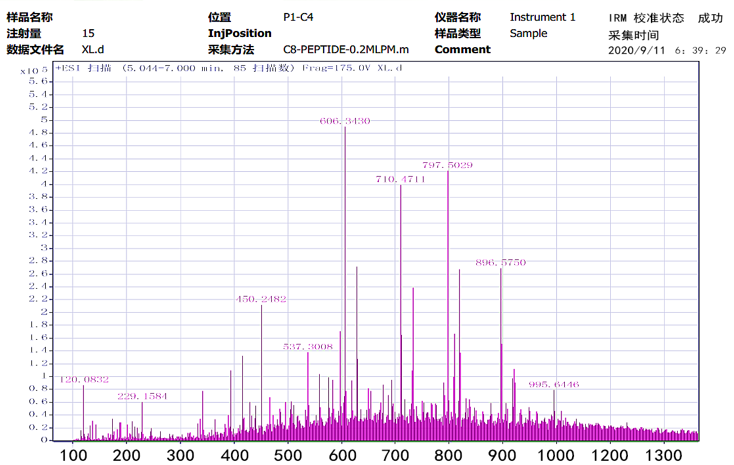Select the 710.4711 peak label

pos(400,178)
